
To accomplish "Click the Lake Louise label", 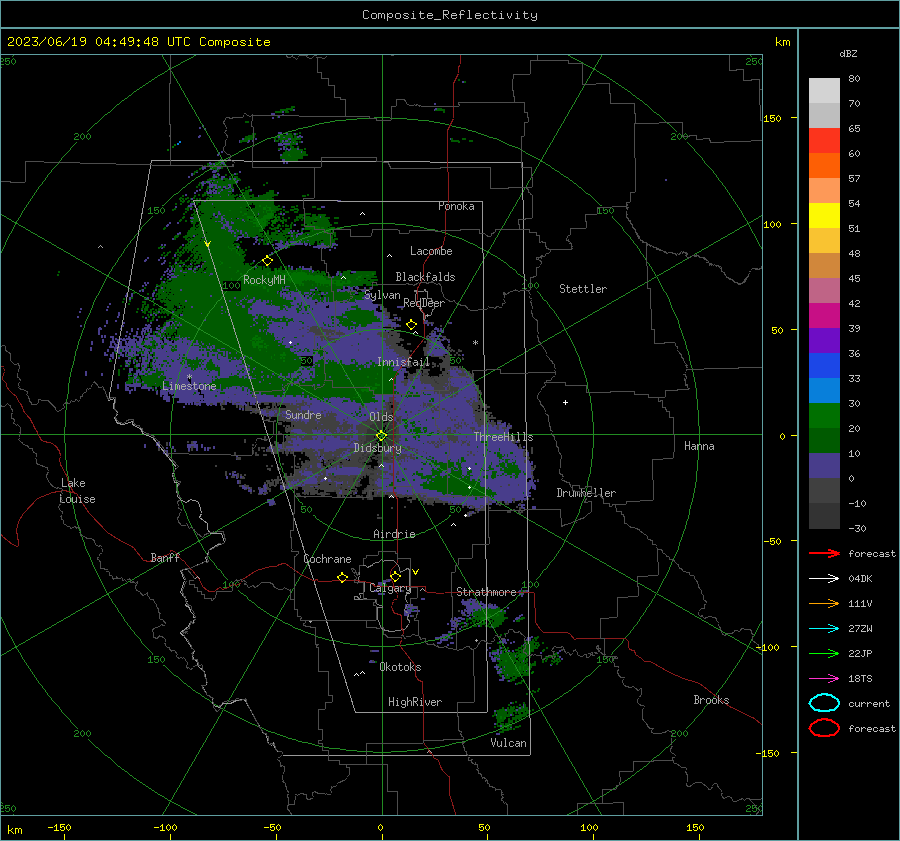I will [x=77, y=491].
